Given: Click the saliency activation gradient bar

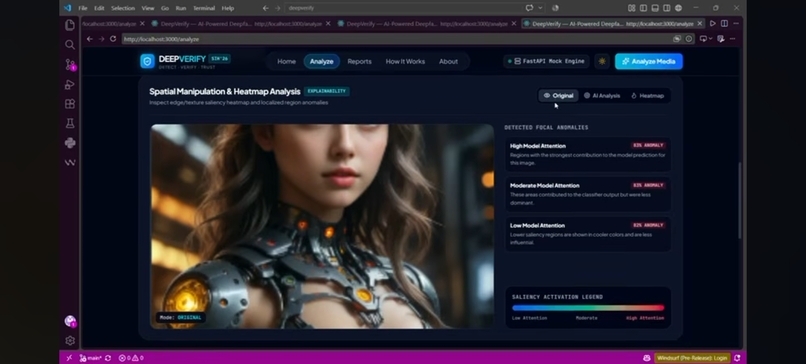Looking at the screenshot, I should 588,308.
